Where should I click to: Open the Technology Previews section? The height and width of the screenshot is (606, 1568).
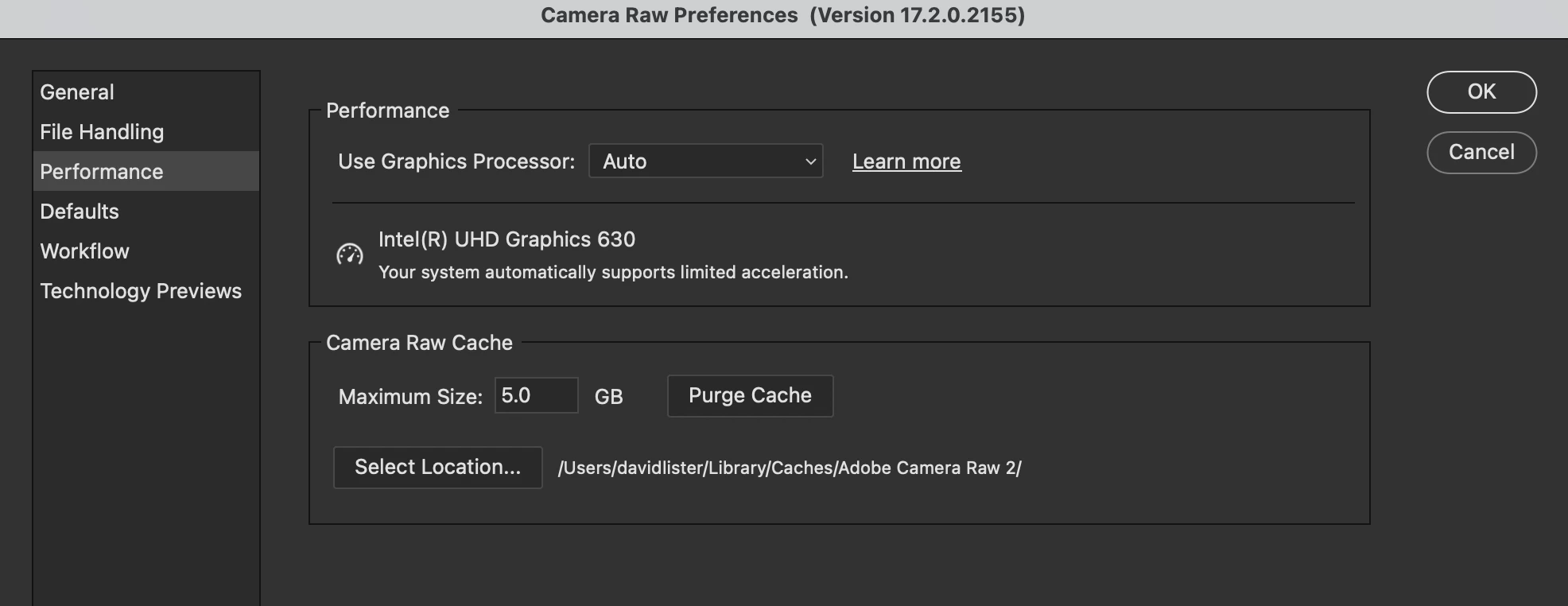tap(141, 291)
